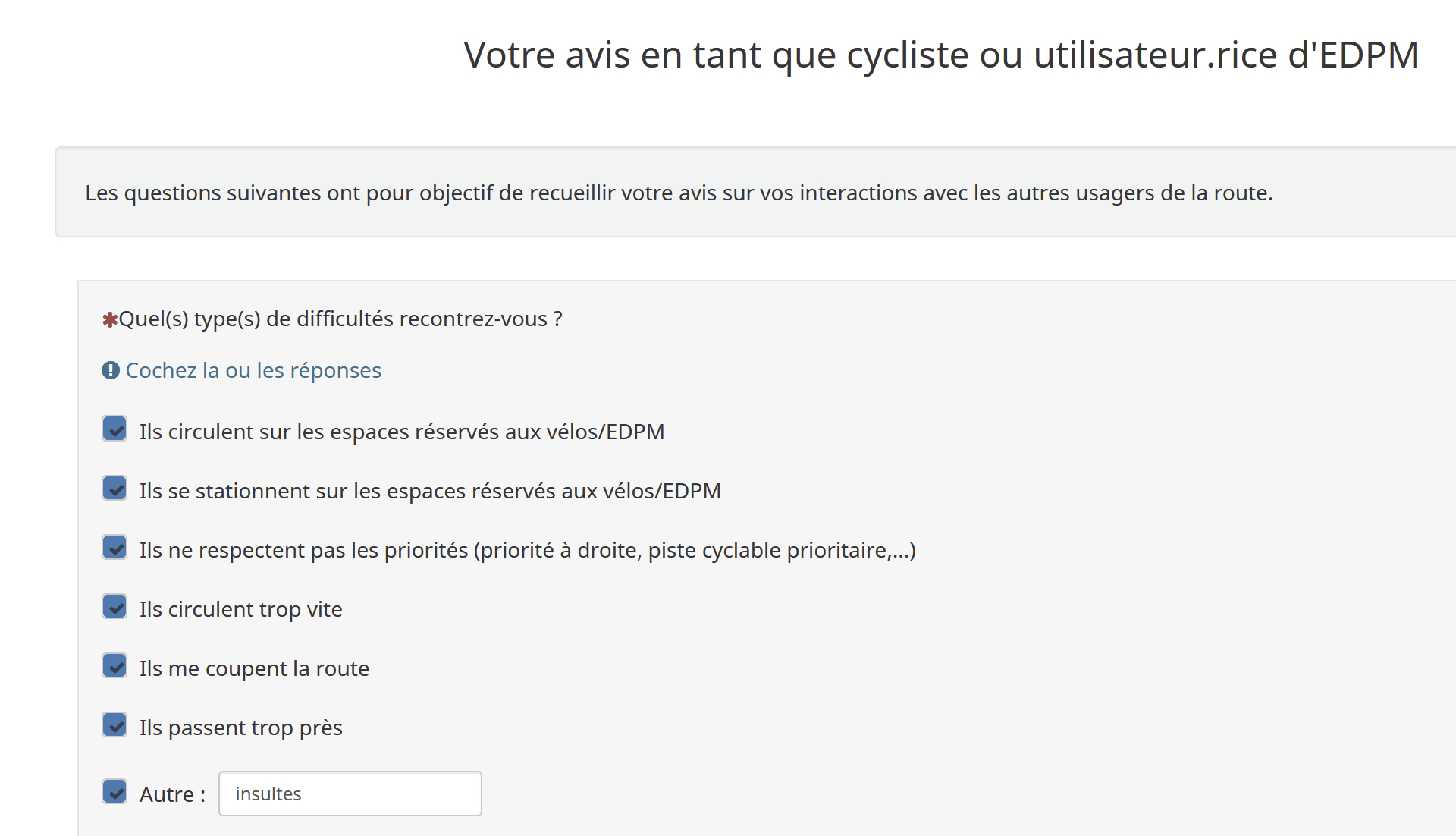
Task: Click the red required asterisk icon
Action: 109,319
